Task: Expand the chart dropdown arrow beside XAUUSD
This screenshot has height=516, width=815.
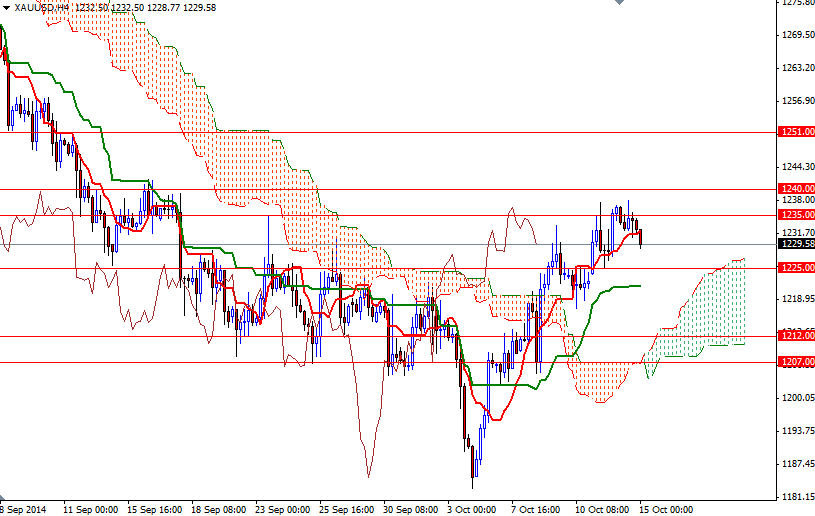Action: 6,7
